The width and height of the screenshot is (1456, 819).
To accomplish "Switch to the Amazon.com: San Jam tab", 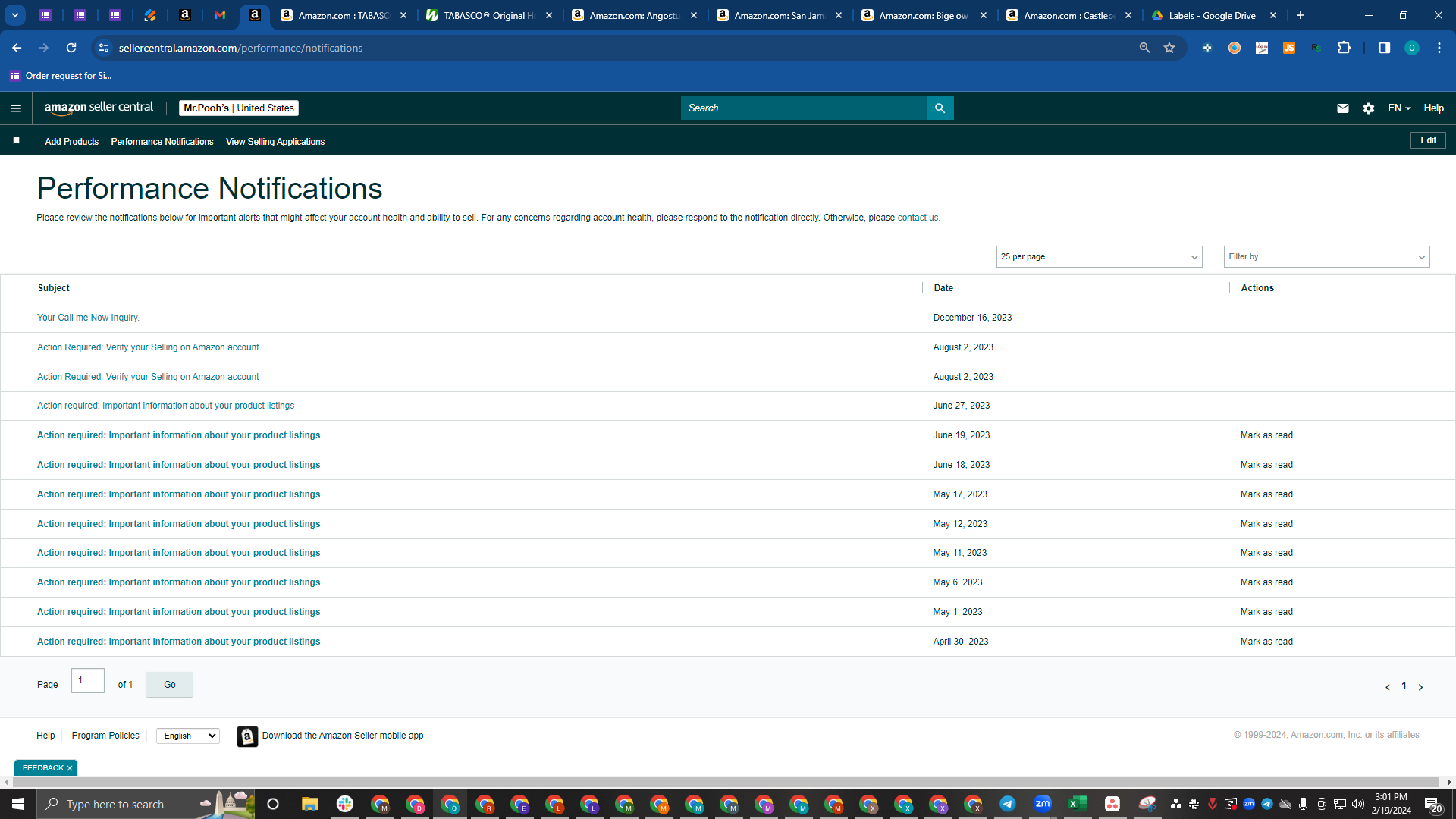I will click(x=780, y=15).
